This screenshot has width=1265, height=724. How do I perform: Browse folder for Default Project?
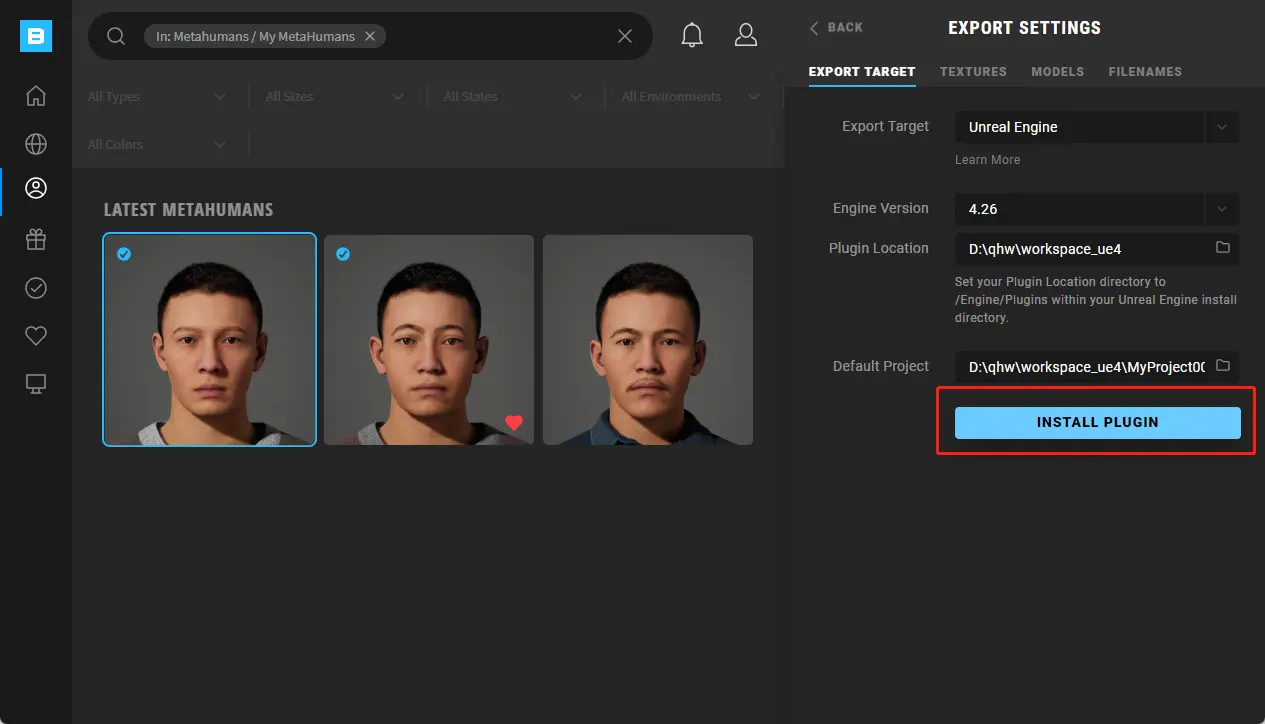pyautogui.click(x=1222, y=366)
